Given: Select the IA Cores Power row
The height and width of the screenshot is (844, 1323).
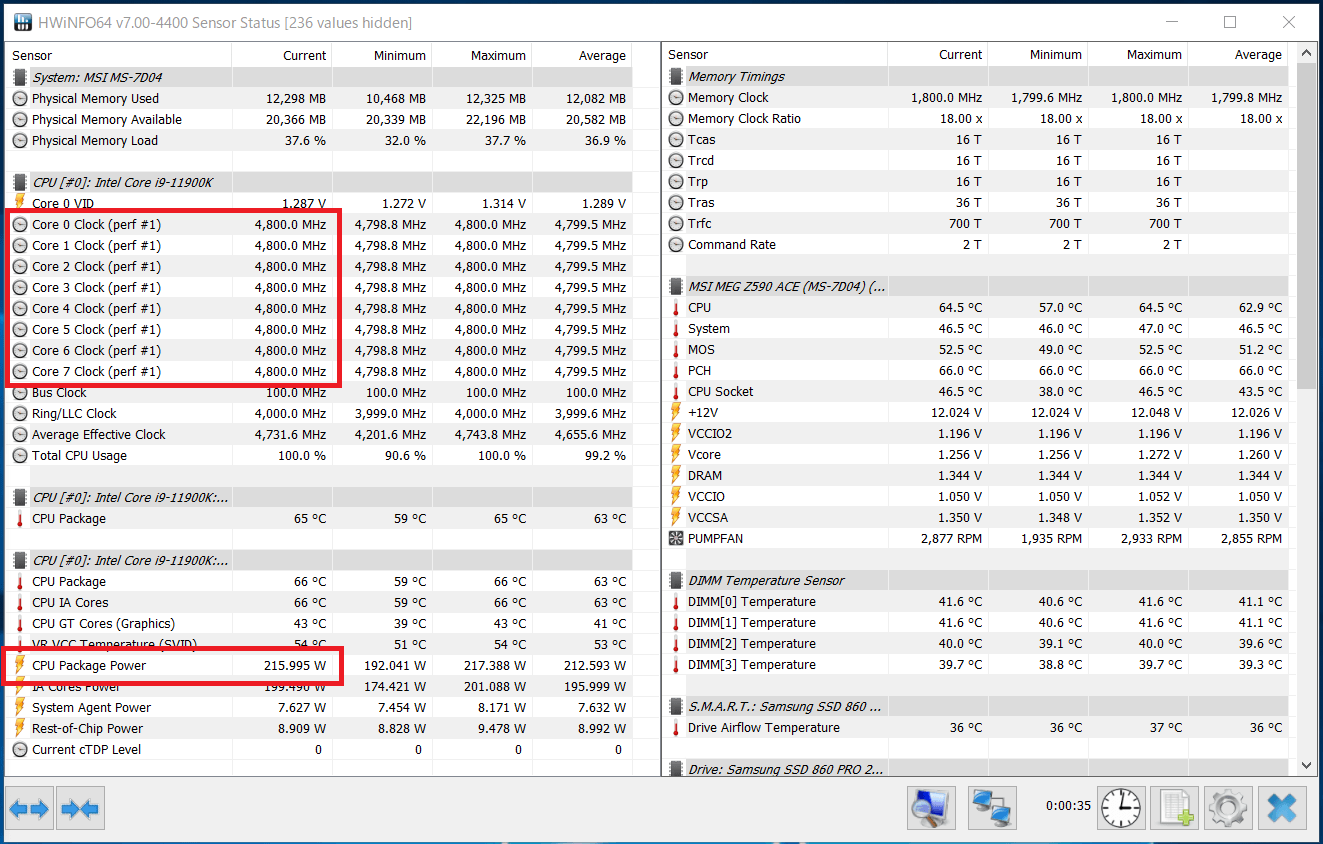Looking at the screenshot, I should click(x=319, y=686).
